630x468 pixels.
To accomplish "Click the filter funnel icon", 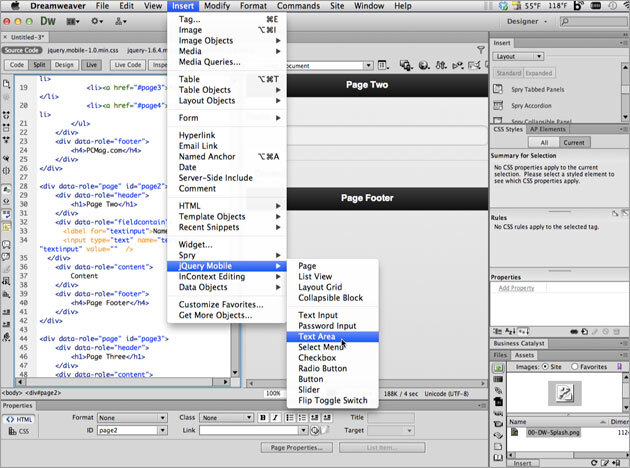I will click(481, 50).
